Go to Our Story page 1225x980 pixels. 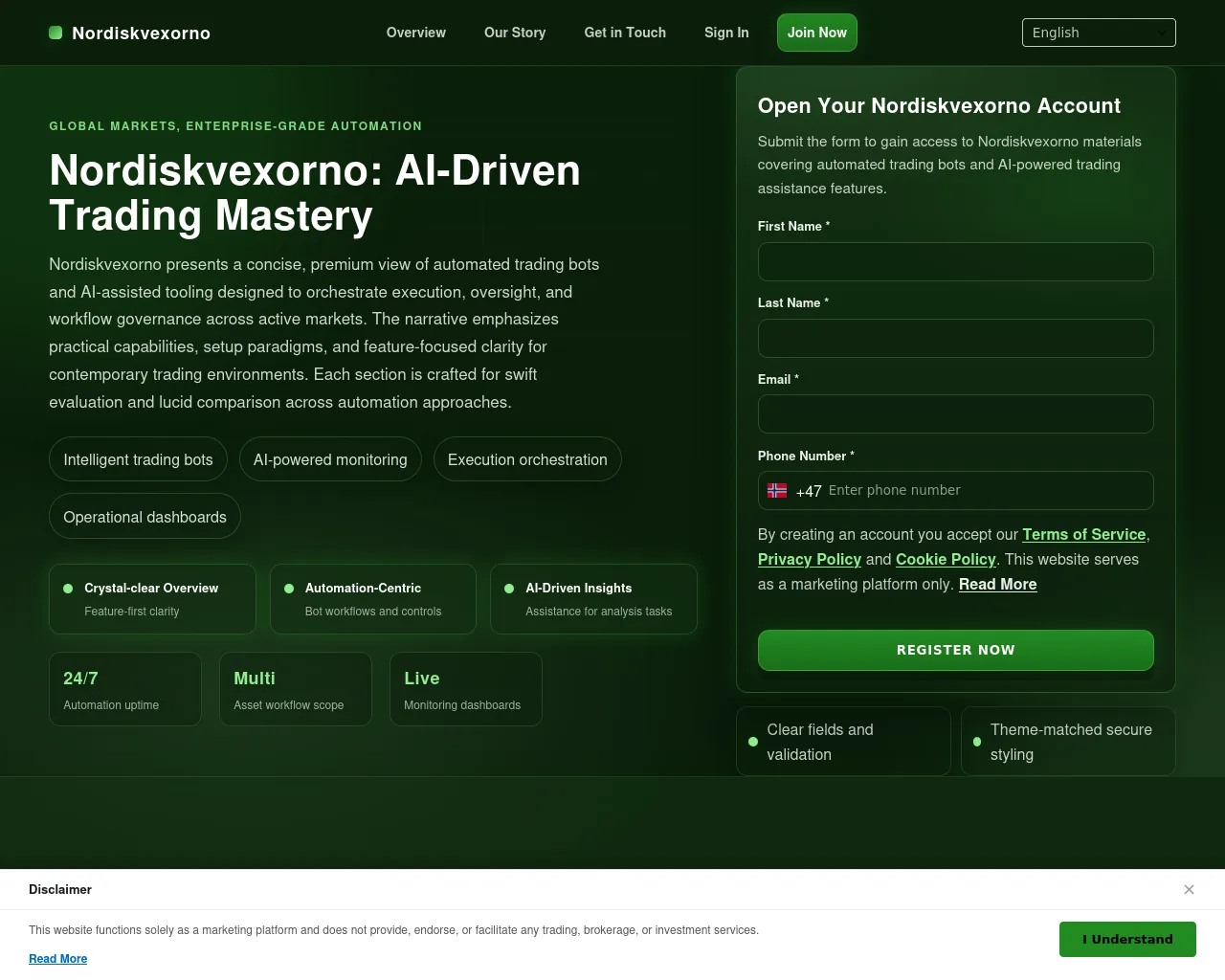tap(515, 33)
